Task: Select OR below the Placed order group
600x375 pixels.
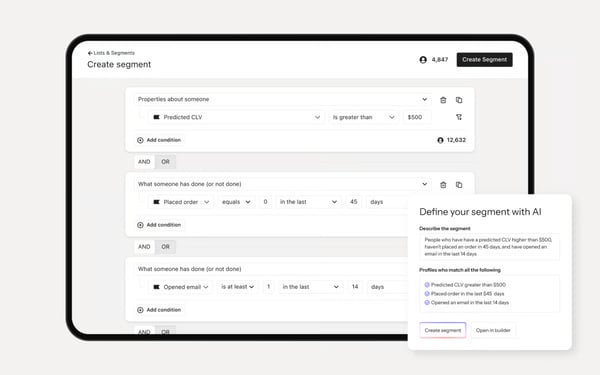Action: coord(165,247)
